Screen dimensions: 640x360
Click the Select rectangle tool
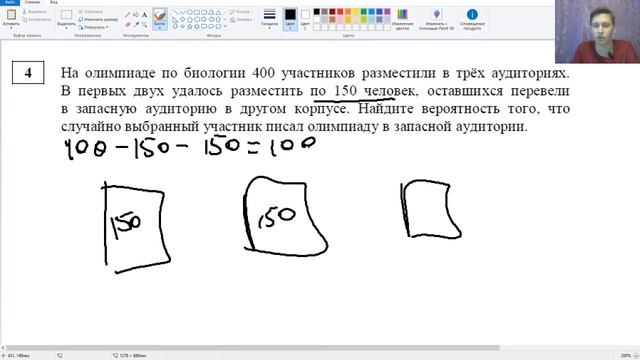pyautogui.click(x=66, y=15)
